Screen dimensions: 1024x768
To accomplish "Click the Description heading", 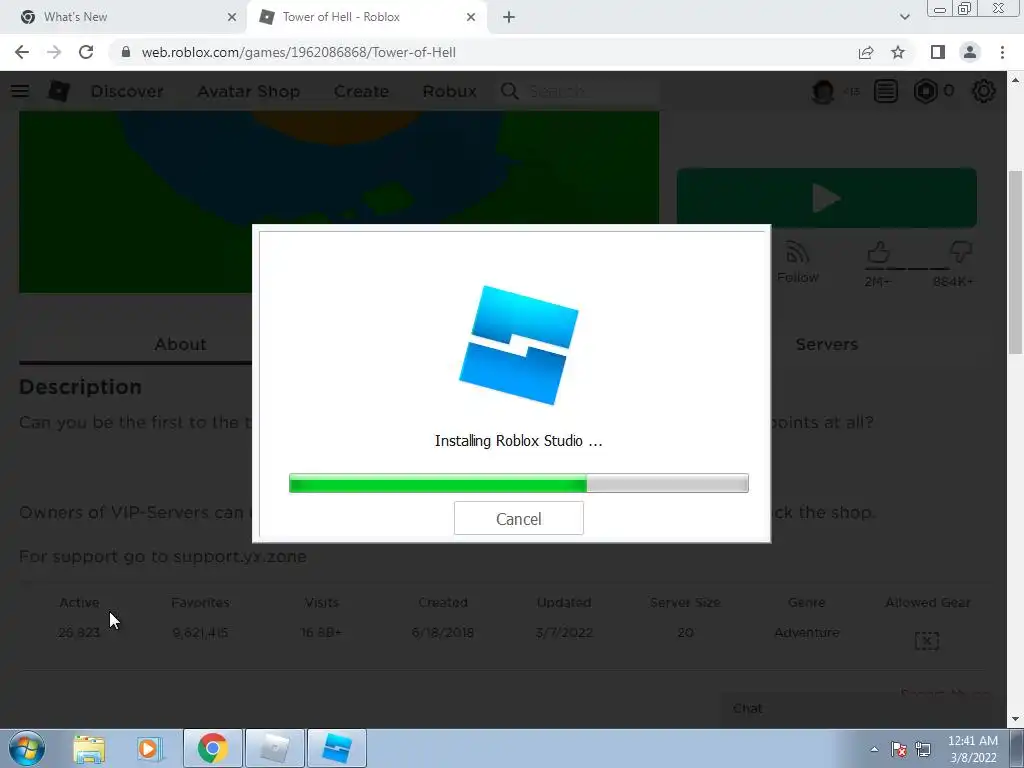I will click(80, 387).
